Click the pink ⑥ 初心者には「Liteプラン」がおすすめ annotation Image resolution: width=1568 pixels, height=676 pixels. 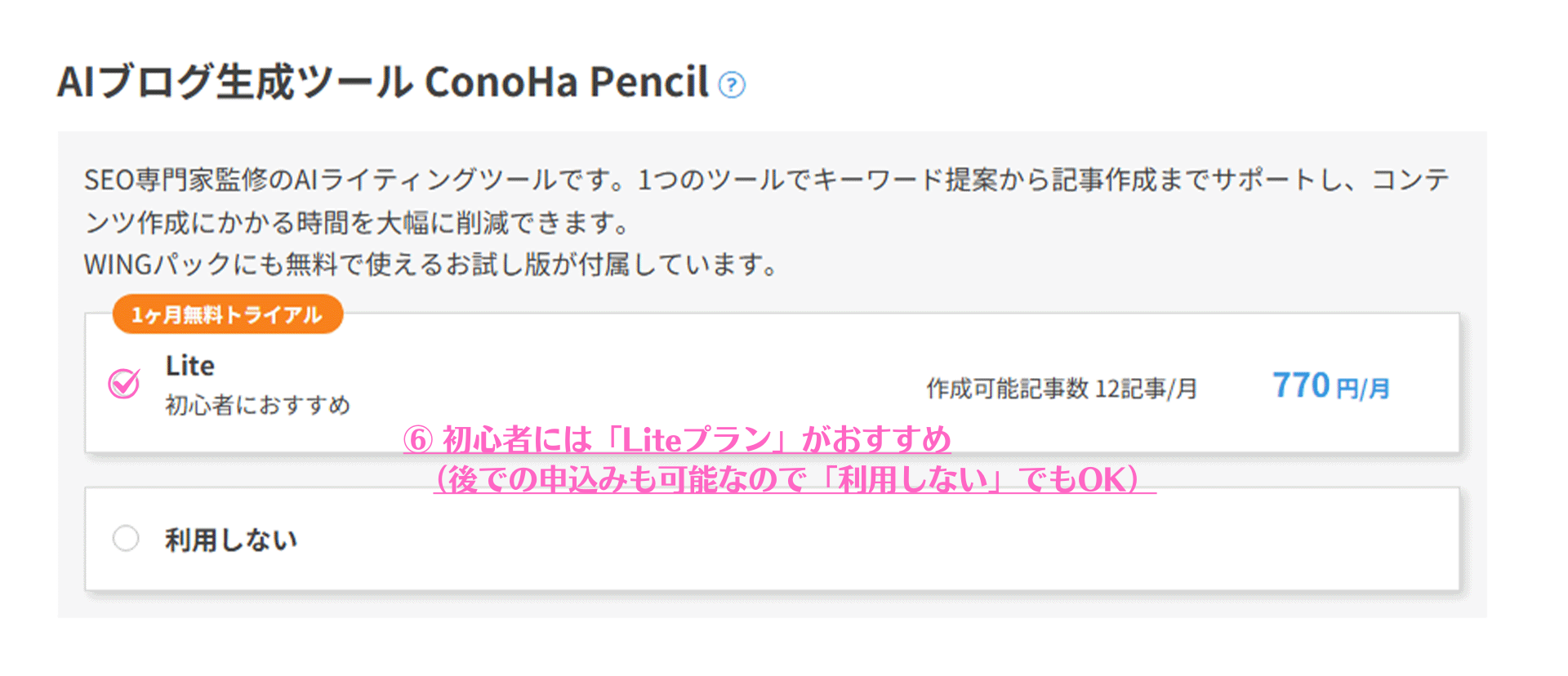(677, 440)
